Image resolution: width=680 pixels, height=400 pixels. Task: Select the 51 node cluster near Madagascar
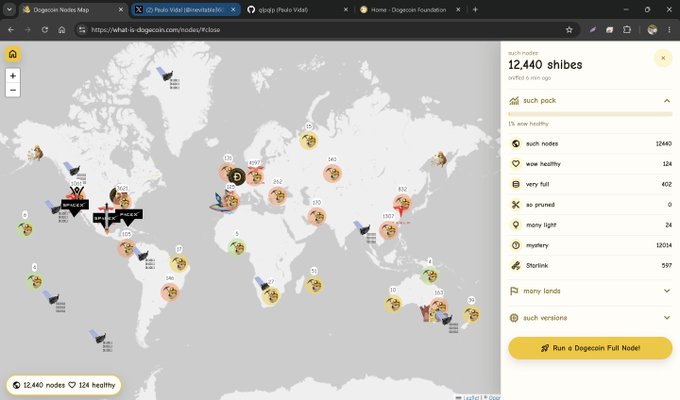tap(314, 285)
